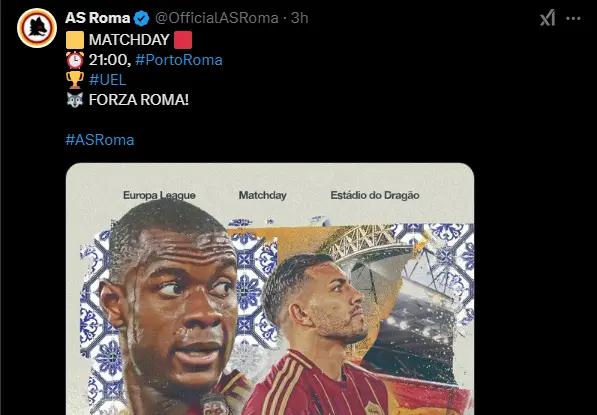Screen dimensions: 597x415
Task: Click the trophy emoji beside #UEL
Action: (x=75, y=80)
